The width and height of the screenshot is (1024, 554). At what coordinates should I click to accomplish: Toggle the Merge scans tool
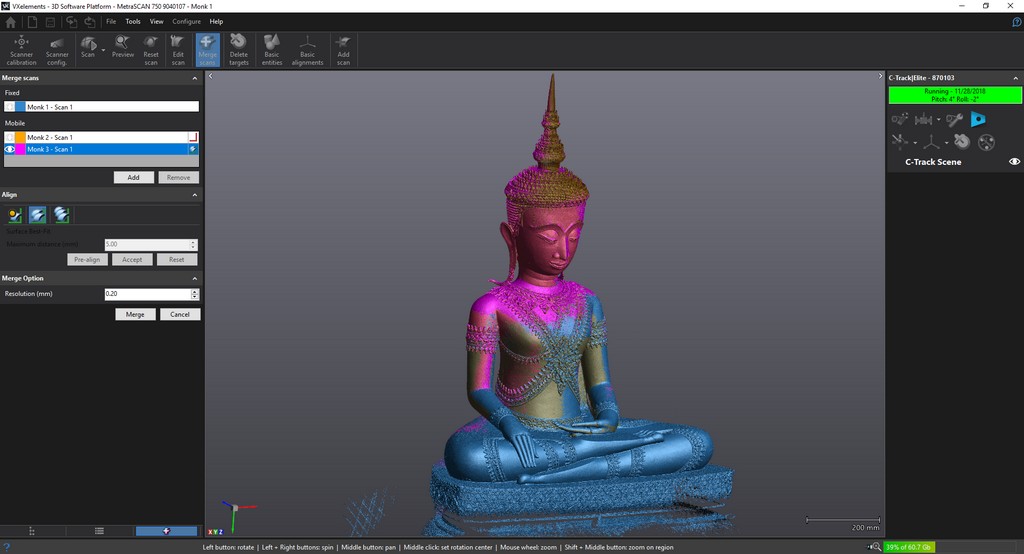coord(208,50)
